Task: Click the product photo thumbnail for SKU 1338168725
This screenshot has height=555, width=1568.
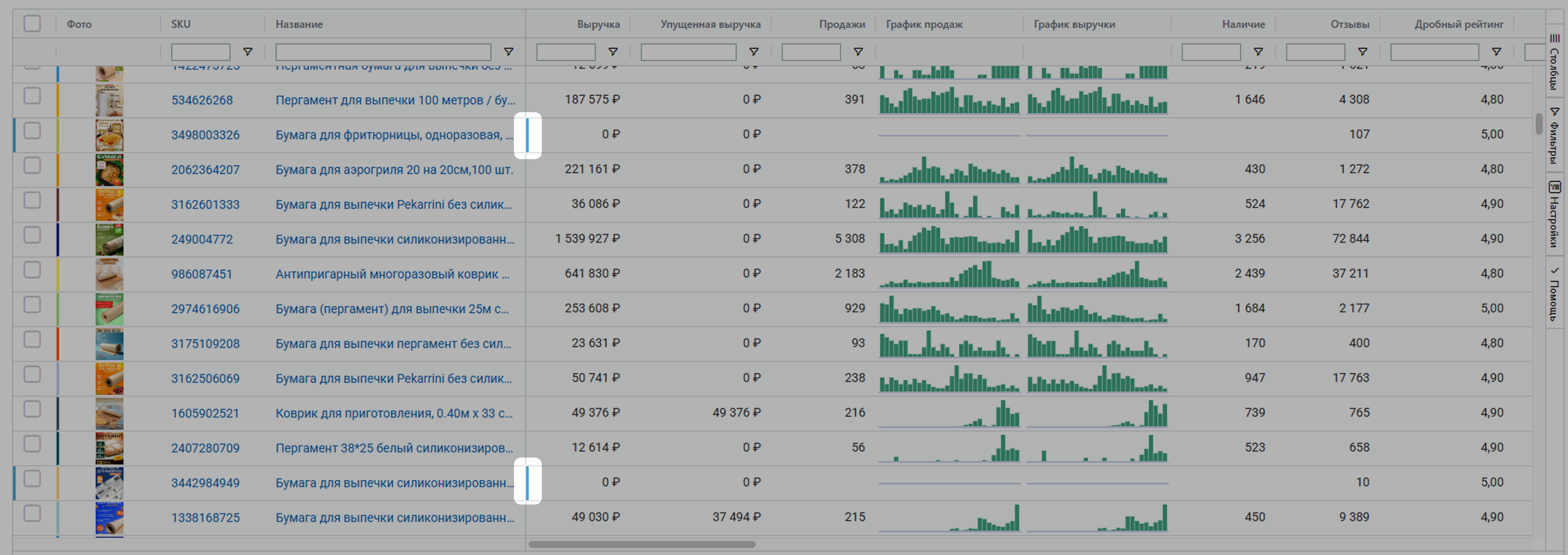Action: click(x=109, y=518)
